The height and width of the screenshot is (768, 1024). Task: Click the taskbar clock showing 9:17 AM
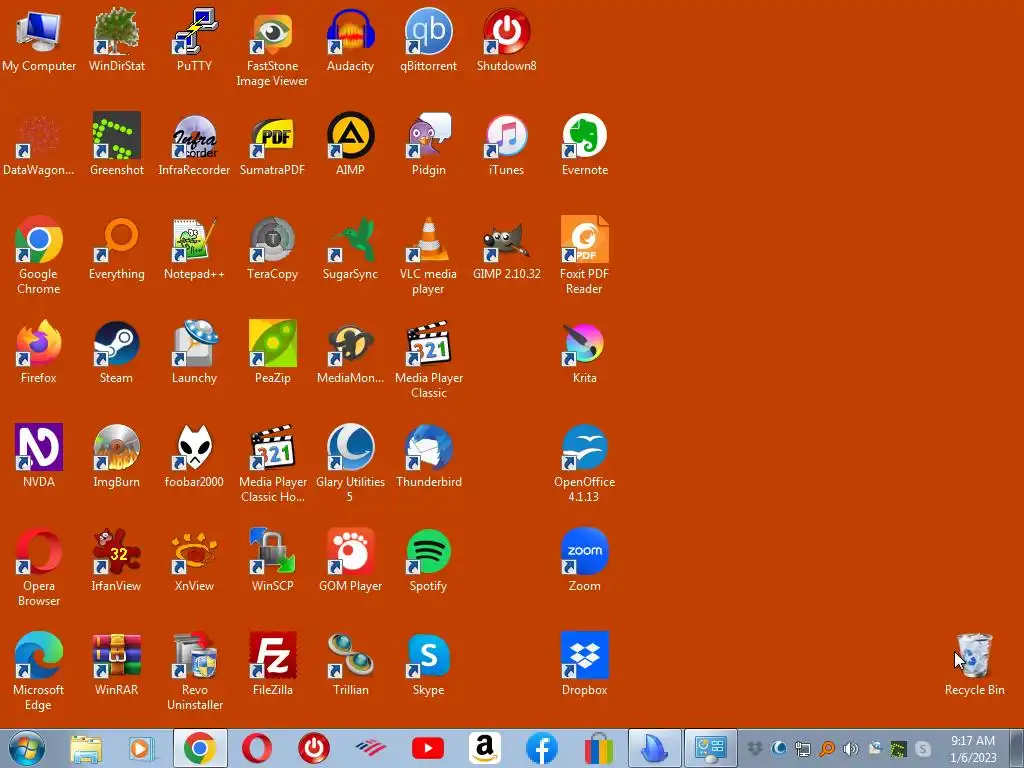(973, 748)
